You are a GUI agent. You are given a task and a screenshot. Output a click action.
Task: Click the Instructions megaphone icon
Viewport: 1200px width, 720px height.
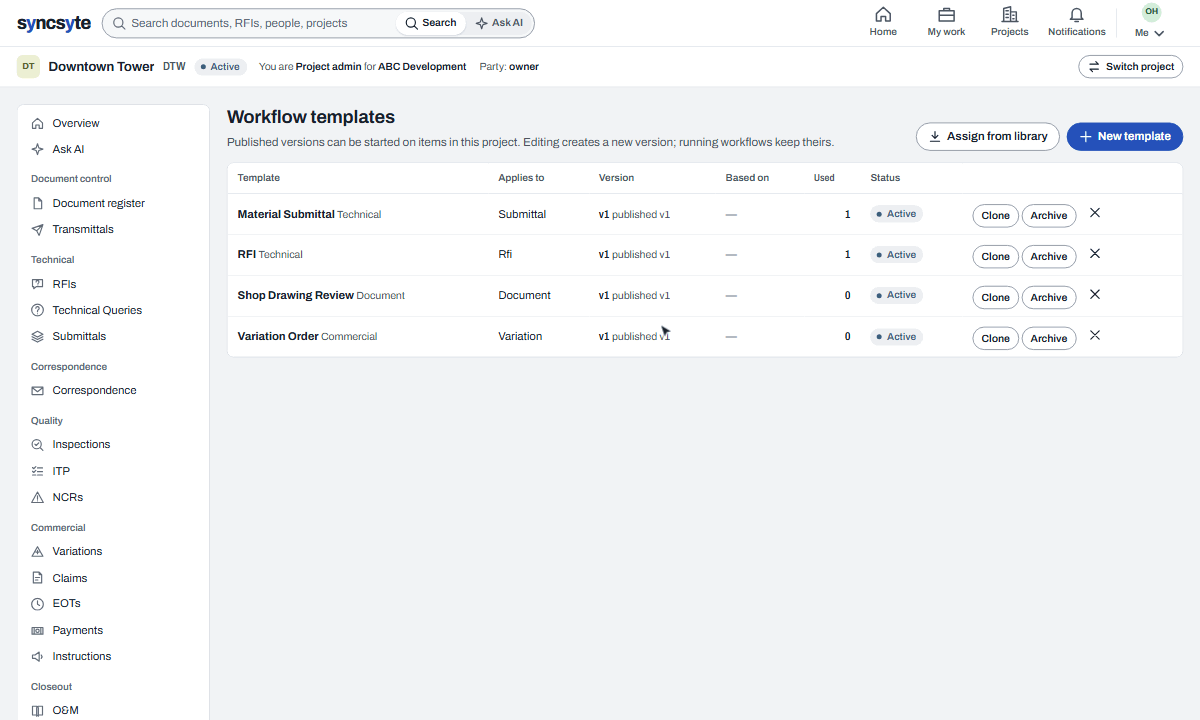38,656
